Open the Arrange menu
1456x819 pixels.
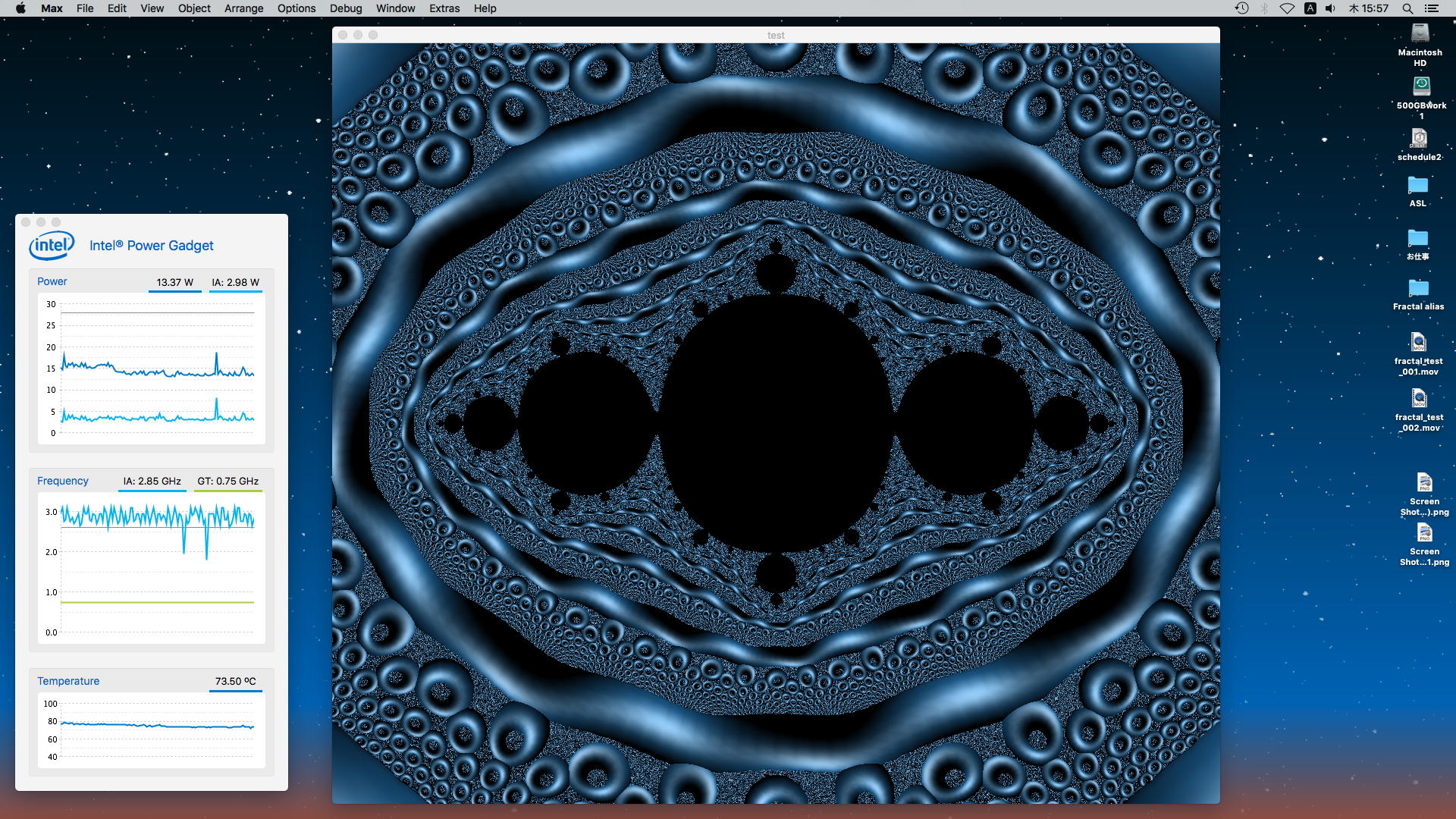[x=243, y=8]
